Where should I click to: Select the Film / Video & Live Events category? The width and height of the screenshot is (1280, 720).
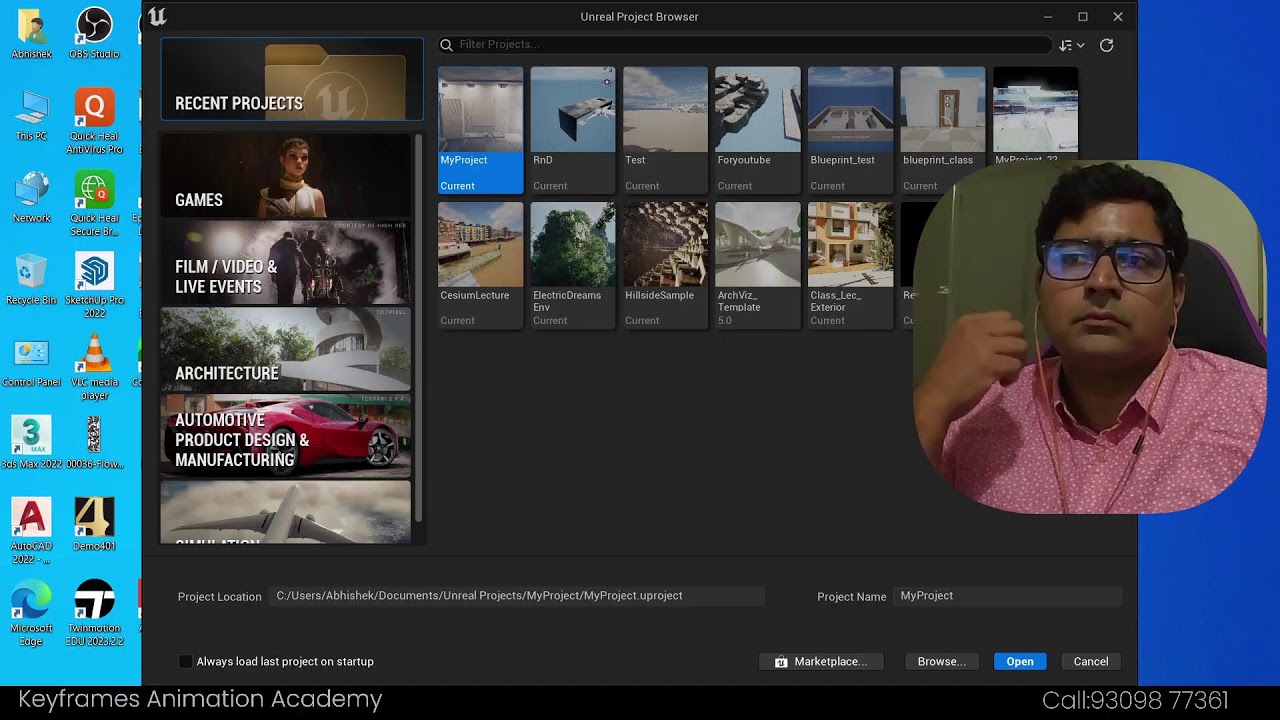[x=286, y=262]
